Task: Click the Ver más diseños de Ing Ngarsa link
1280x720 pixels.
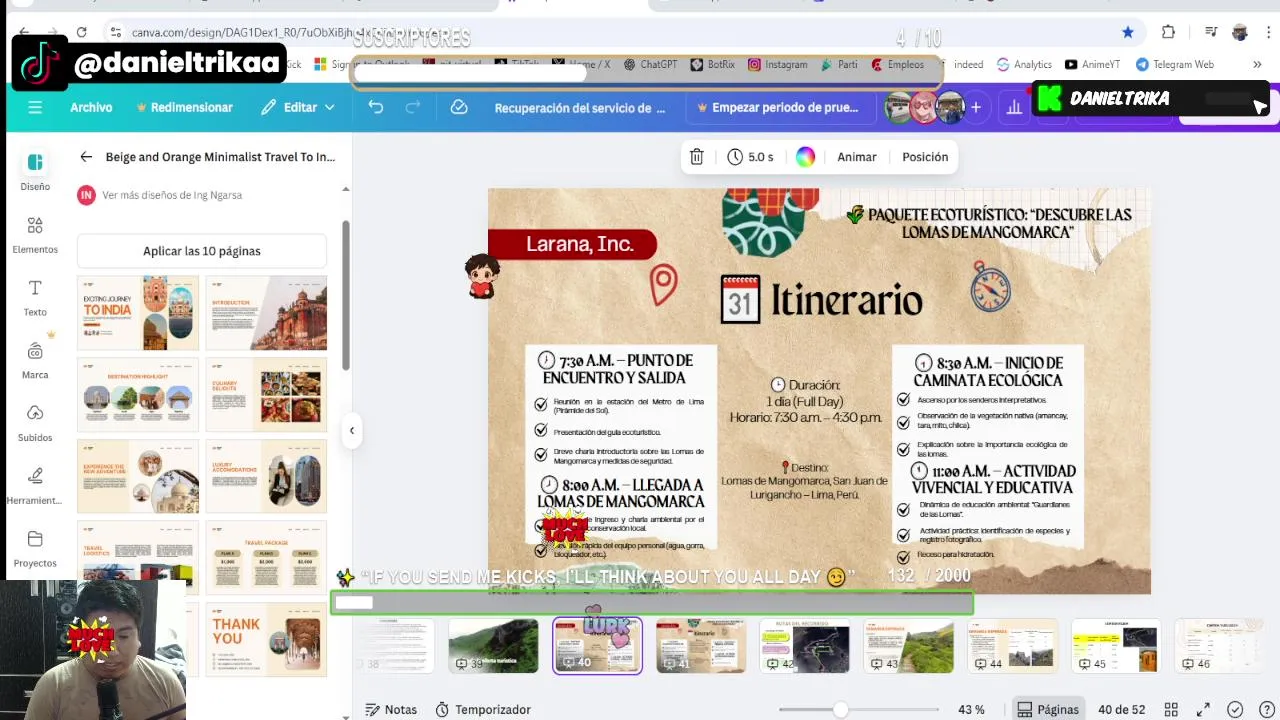Action: [x=172, y=195]
